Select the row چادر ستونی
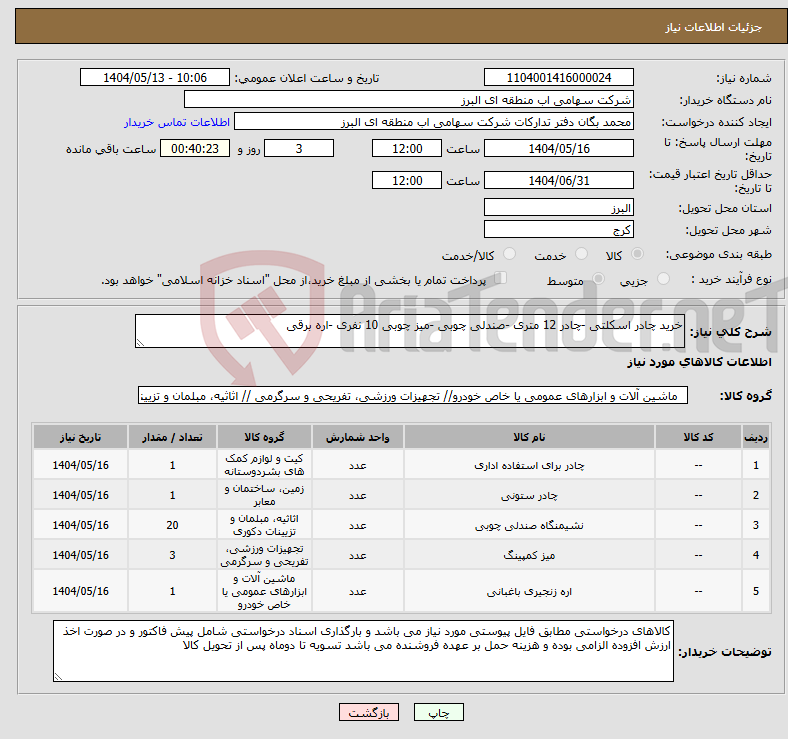This screenshot has width=788, height=739. coord(402,495)
